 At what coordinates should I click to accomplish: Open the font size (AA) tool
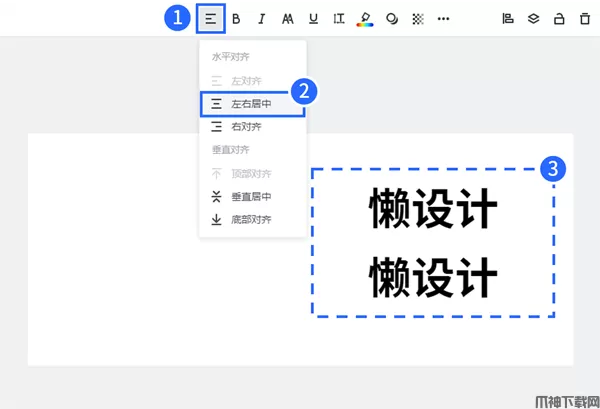click(x=288, y=18)
